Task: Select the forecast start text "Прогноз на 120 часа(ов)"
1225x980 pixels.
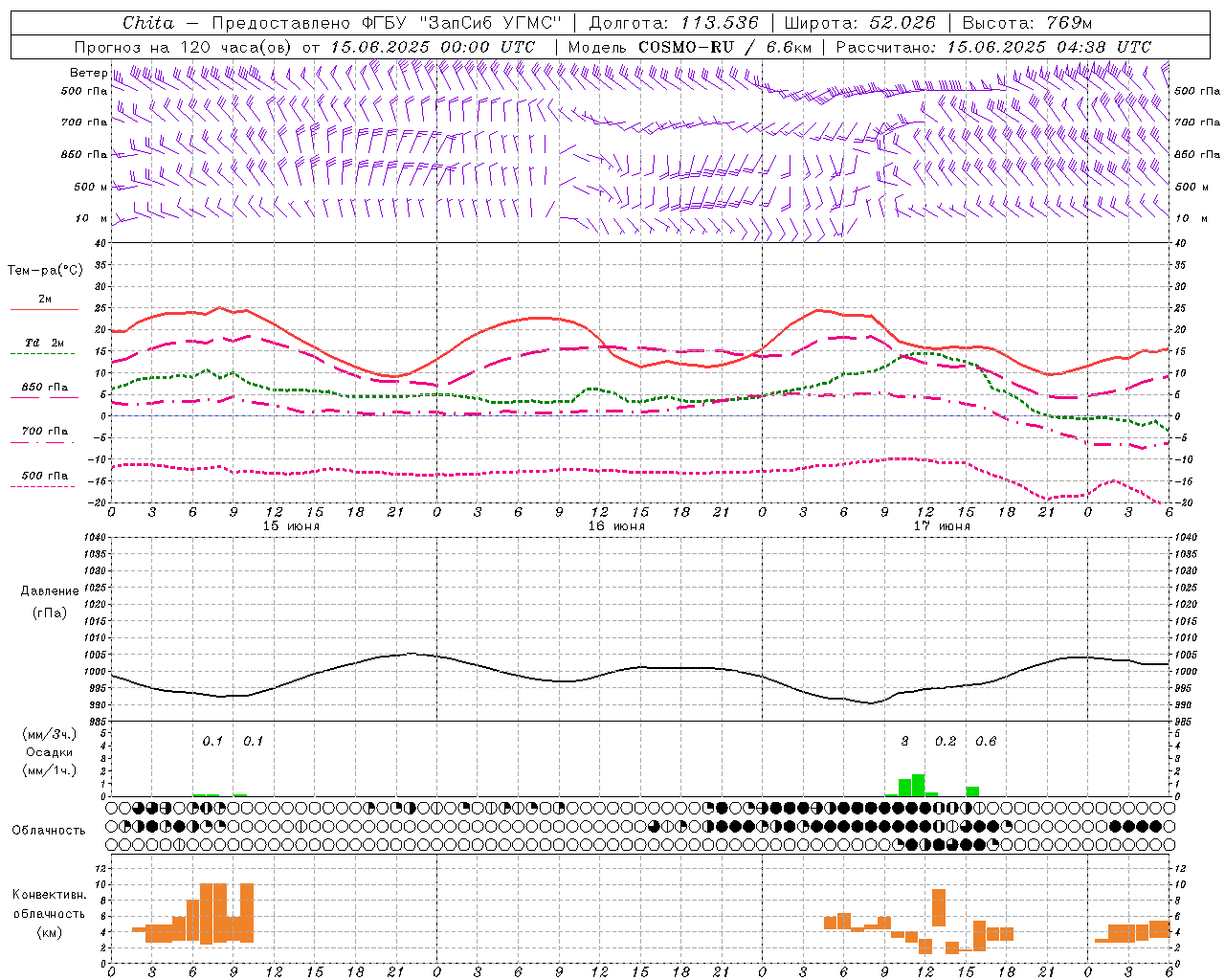Action: (x=185, y=47)
